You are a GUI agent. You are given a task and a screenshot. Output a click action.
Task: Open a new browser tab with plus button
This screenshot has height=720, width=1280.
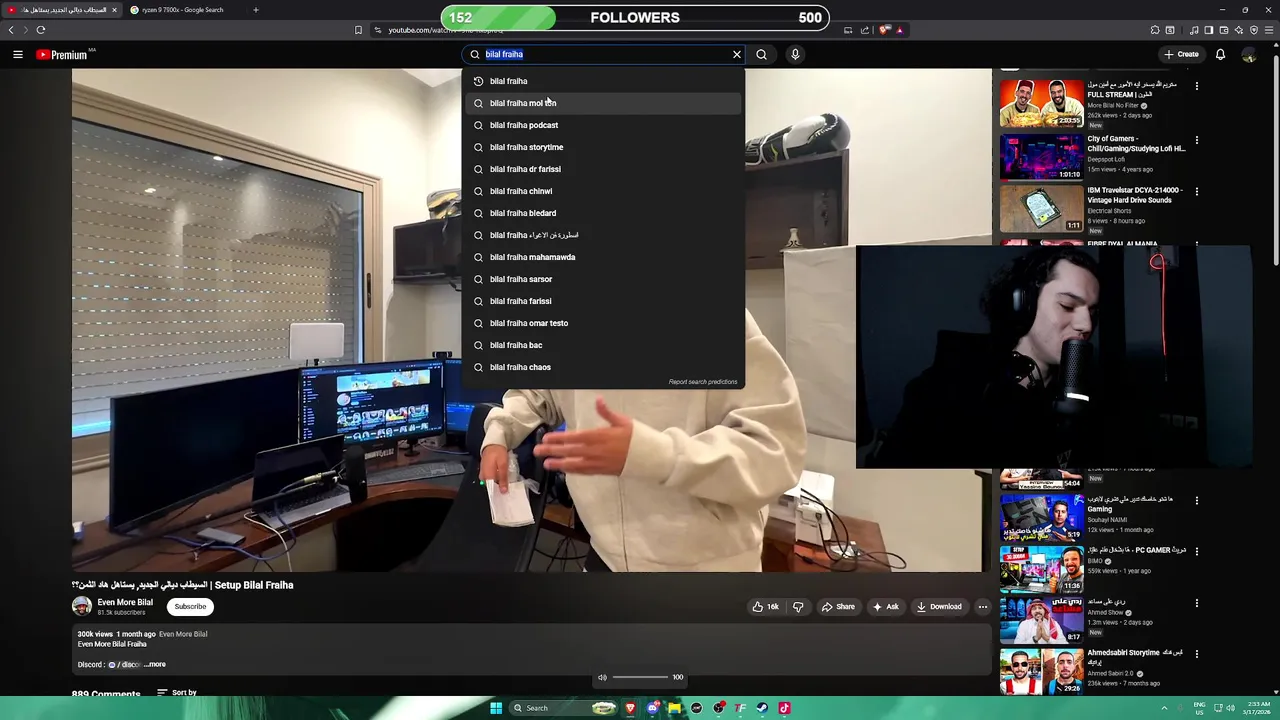[x=255, y=10]
